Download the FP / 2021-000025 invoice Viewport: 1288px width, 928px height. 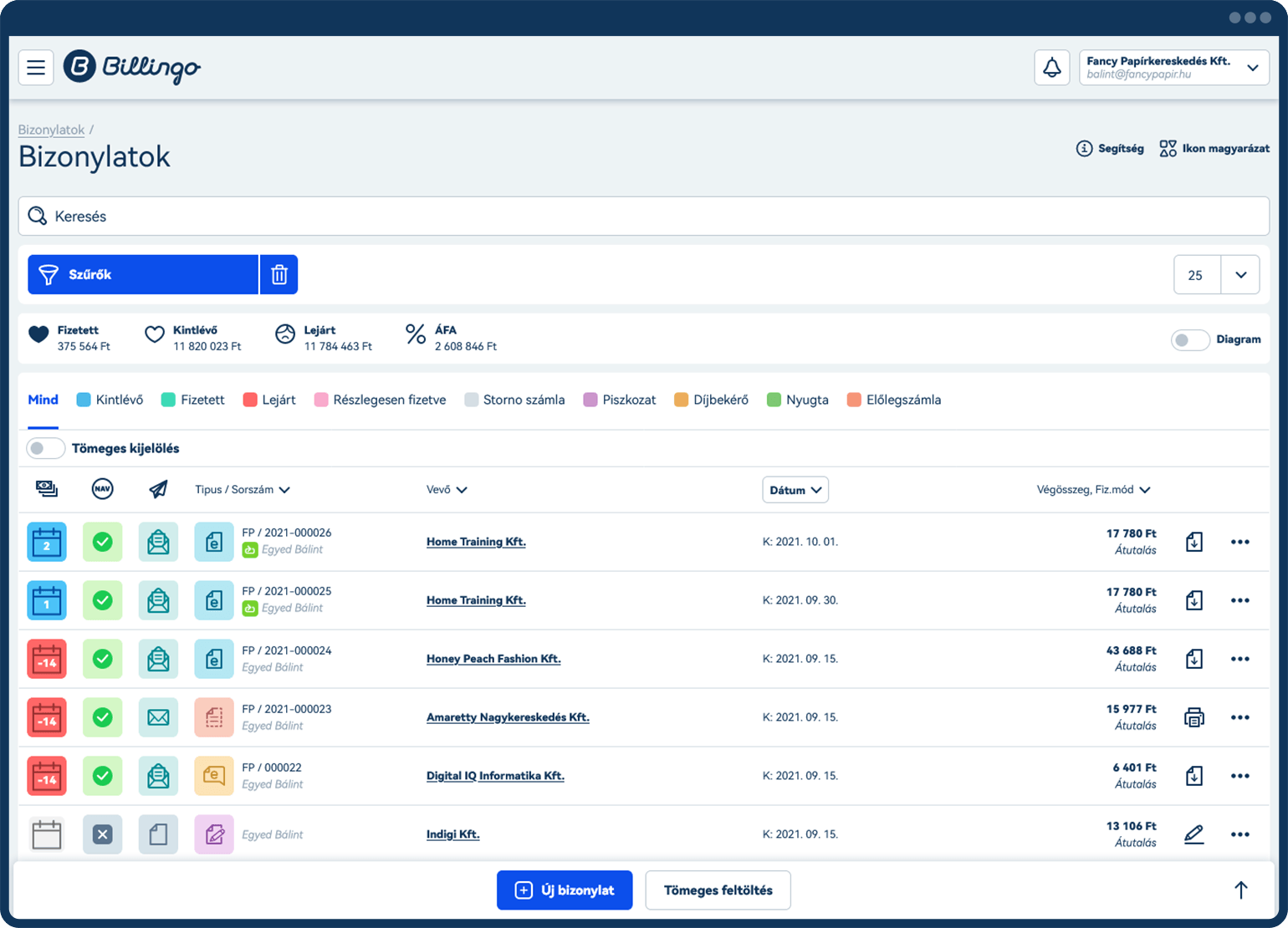[x=1194, y=600]
